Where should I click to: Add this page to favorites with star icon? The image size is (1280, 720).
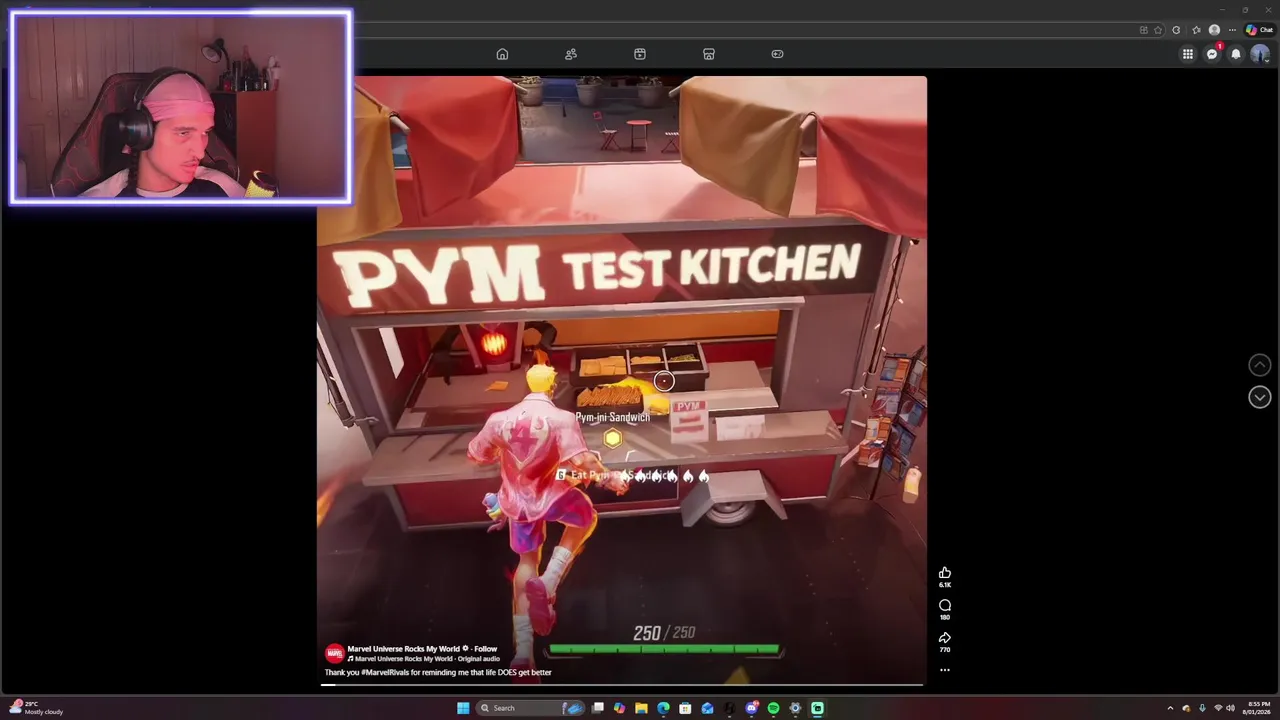[1158, 30]
